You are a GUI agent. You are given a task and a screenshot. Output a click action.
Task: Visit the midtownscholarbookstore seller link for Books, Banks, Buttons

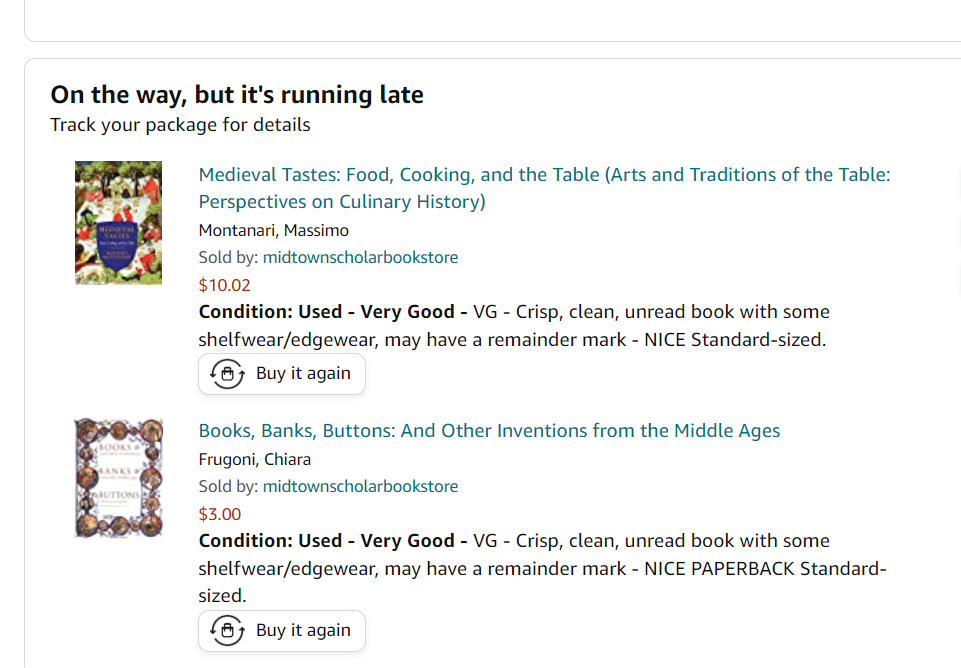(x=360, y=486)
